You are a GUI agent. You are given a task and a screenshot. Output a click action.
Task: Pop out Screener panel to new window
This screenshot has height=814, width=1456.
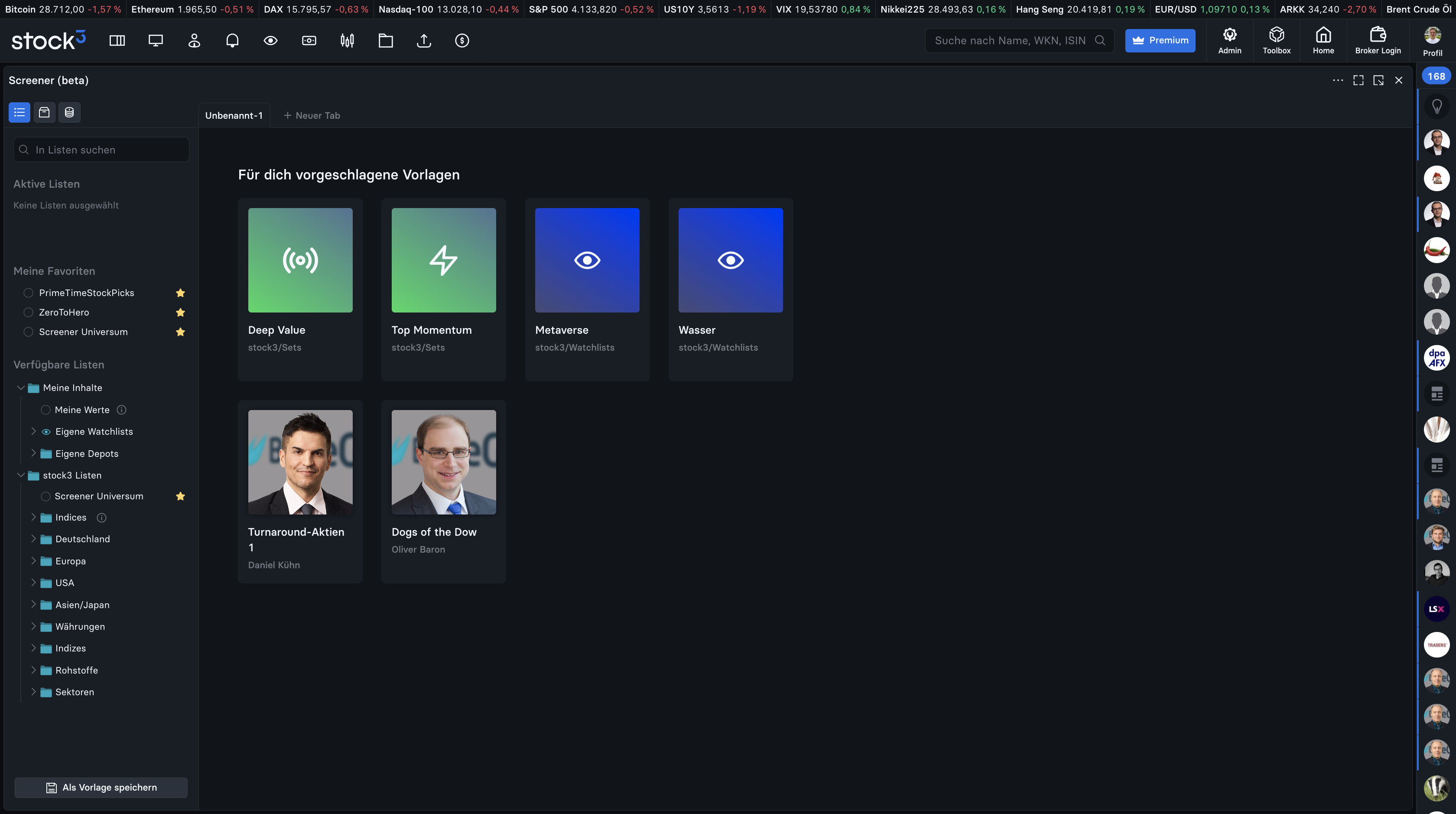click(1378, 80)
